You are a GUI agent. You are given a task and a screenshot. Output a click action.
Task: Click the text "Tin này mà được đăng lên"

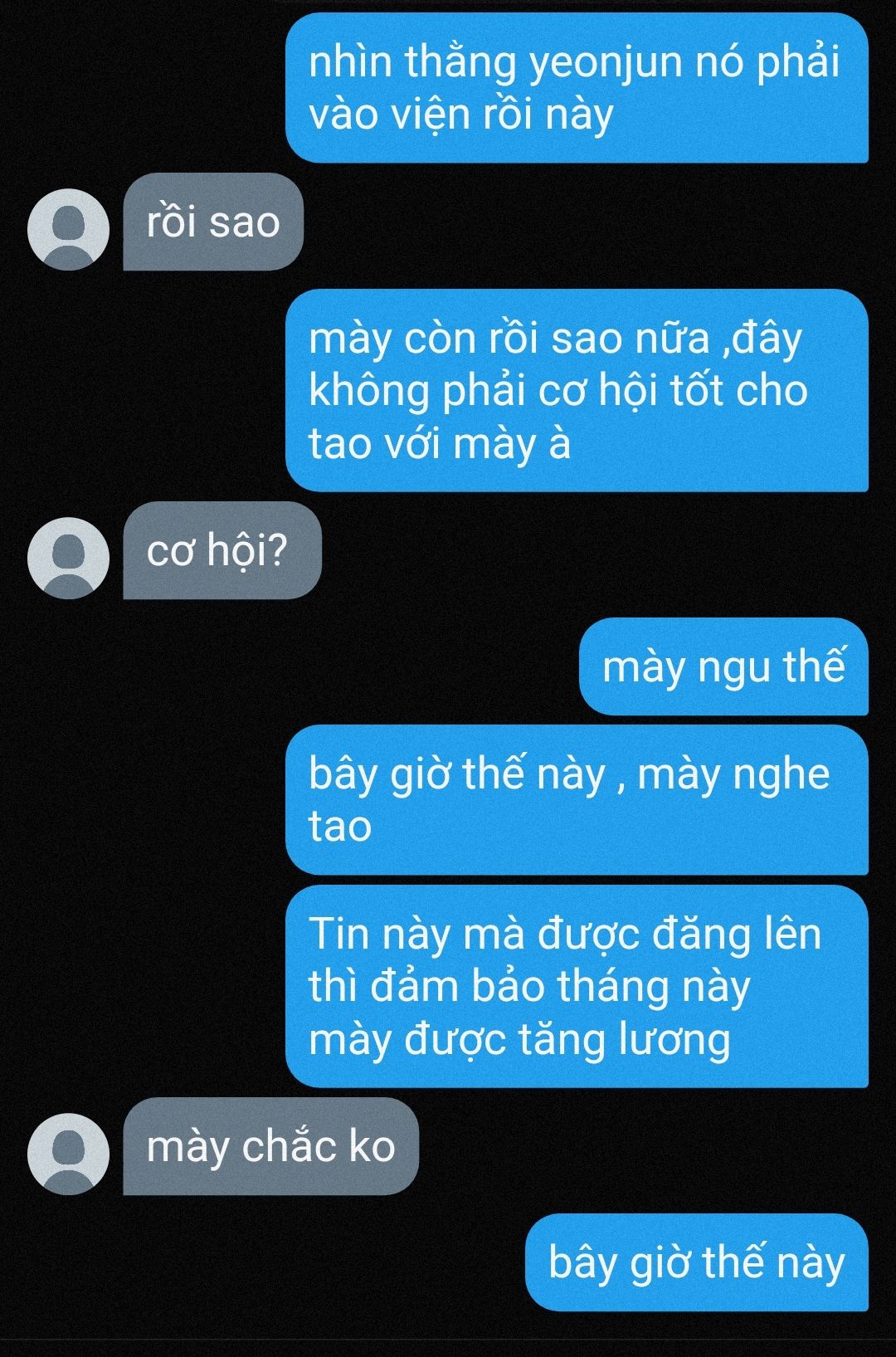coord(565,934)
